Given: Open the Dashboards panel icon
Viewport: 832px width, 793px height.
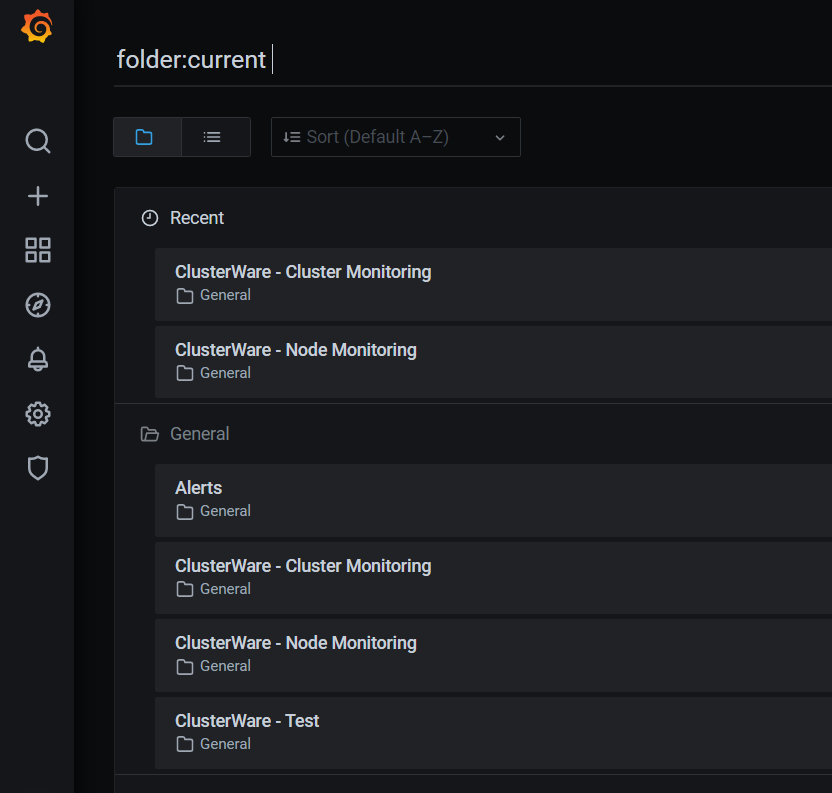Looking at the screenshot, I should pyautogui.click(x=37, y=251).
